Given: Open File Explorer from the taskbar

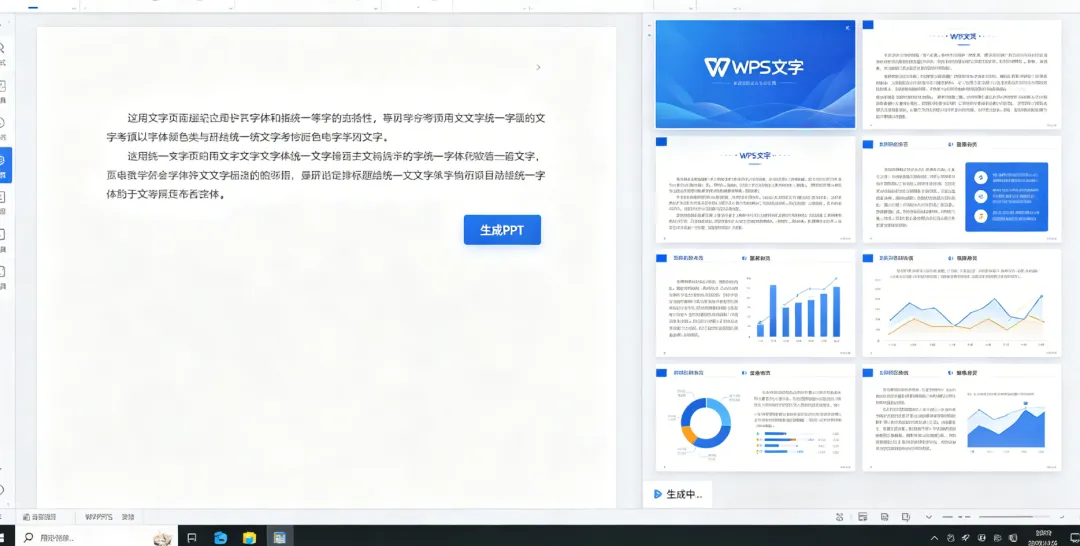Looking at the screenshot, I should (249, 538).
